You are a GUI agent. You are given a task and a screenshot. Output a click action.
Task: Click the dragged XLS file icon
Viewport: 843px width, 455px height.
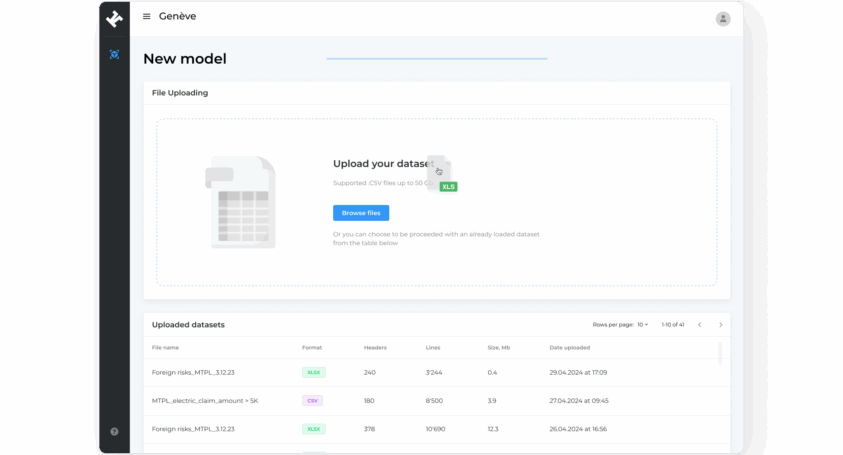pyautogui.click(x=441, y=173)
